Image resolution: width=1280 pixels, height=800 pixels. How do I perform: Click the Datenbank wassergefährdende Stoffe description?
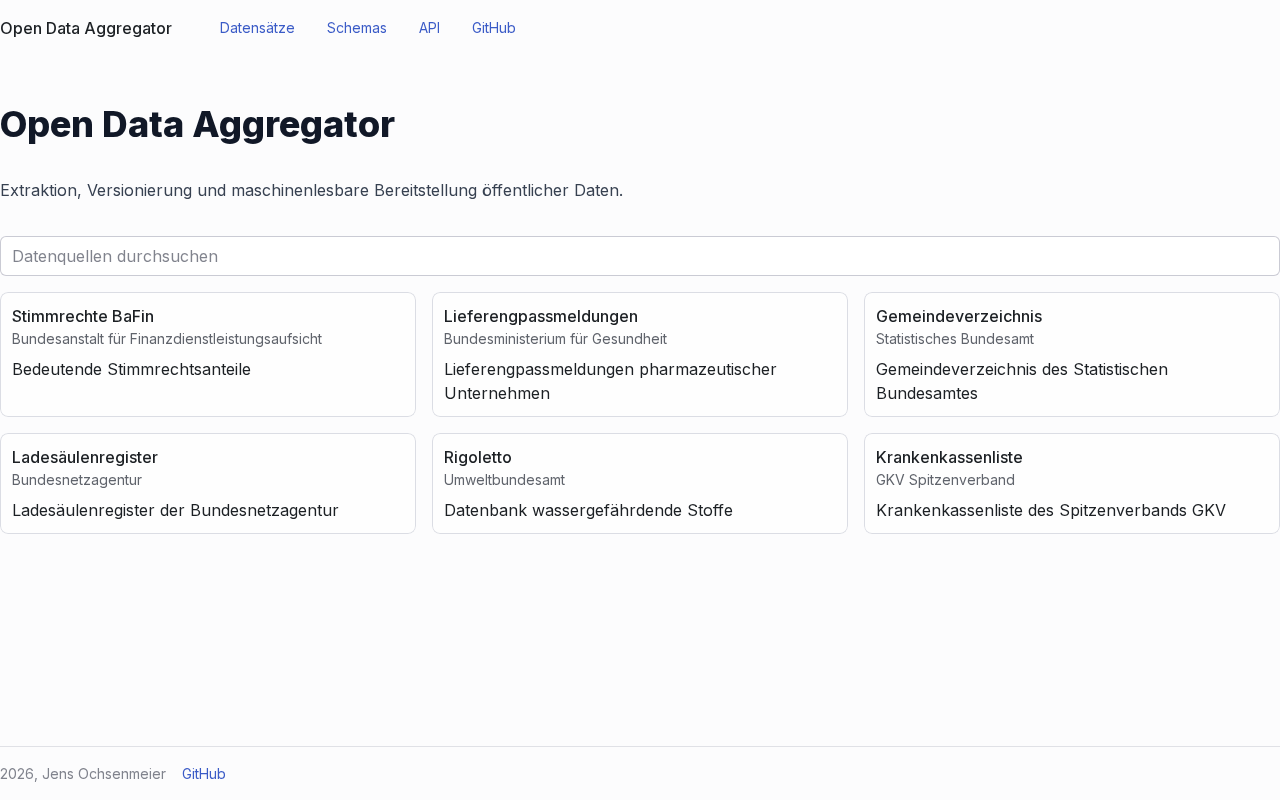tap(588, 510)
